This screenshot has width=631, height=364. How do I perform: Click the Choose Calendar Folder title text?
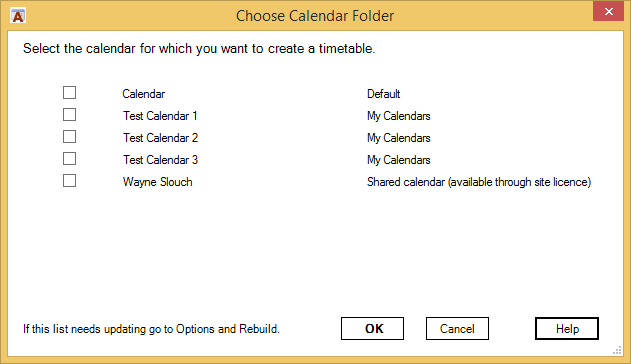315,16
